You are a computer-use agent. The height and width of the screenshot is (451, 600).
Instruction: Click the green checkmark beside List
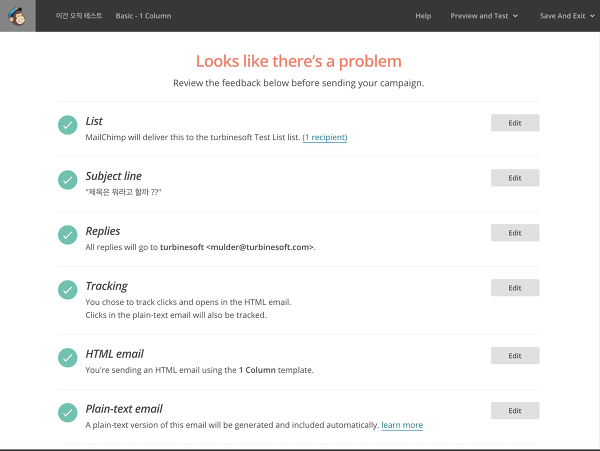68,125
